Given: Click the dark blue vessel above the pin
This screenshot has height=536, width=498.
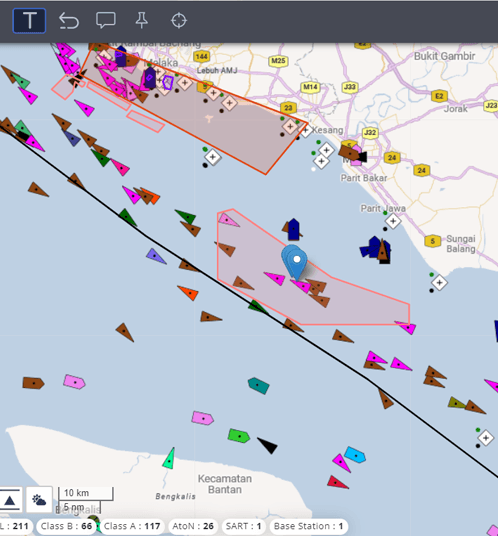Looking at the screenshot, I should pyautogui.click(x=294, y=229).
